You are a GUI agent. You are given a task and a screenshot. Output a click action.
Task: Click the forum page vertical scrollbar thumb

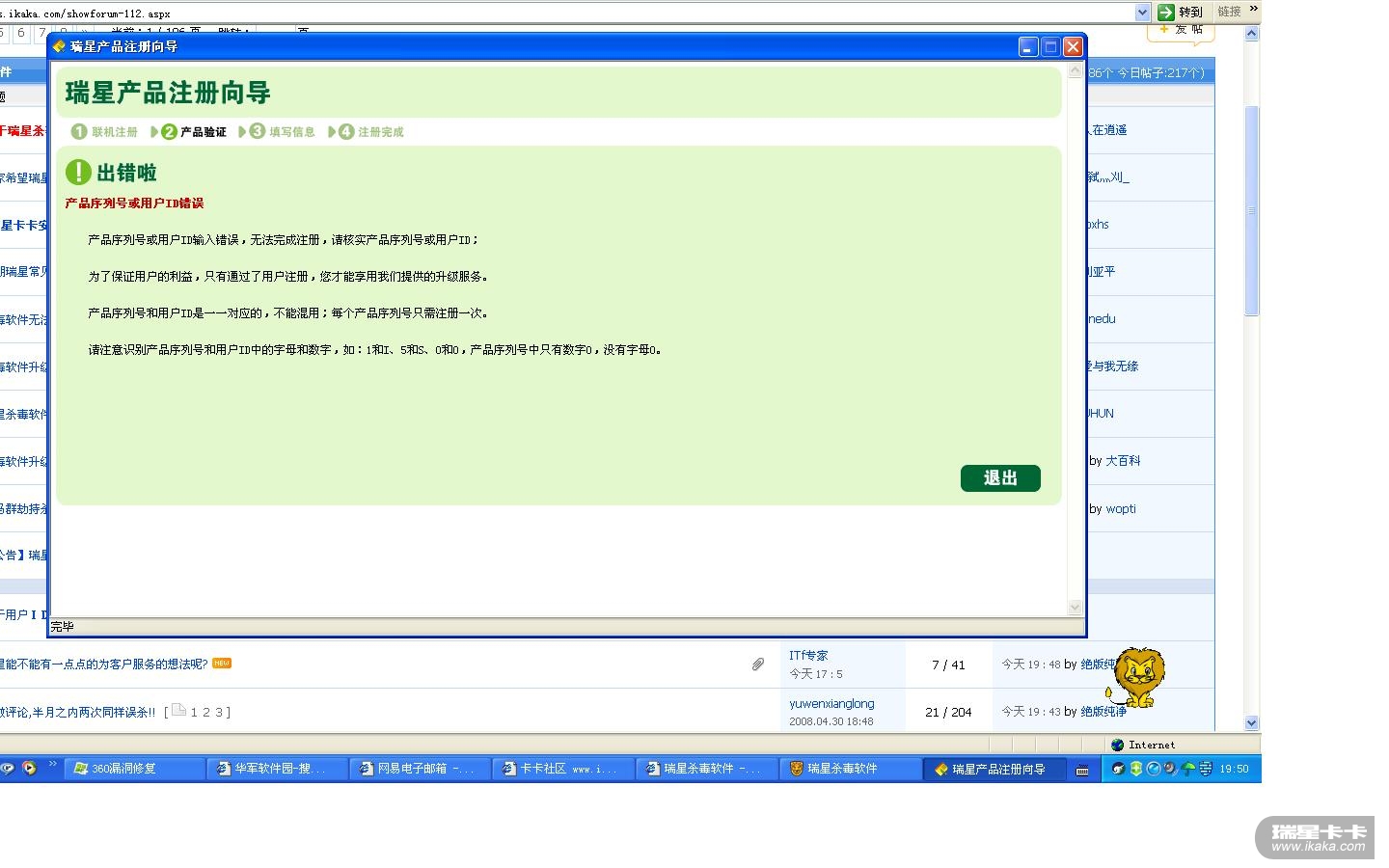[x=1252, y=210]
